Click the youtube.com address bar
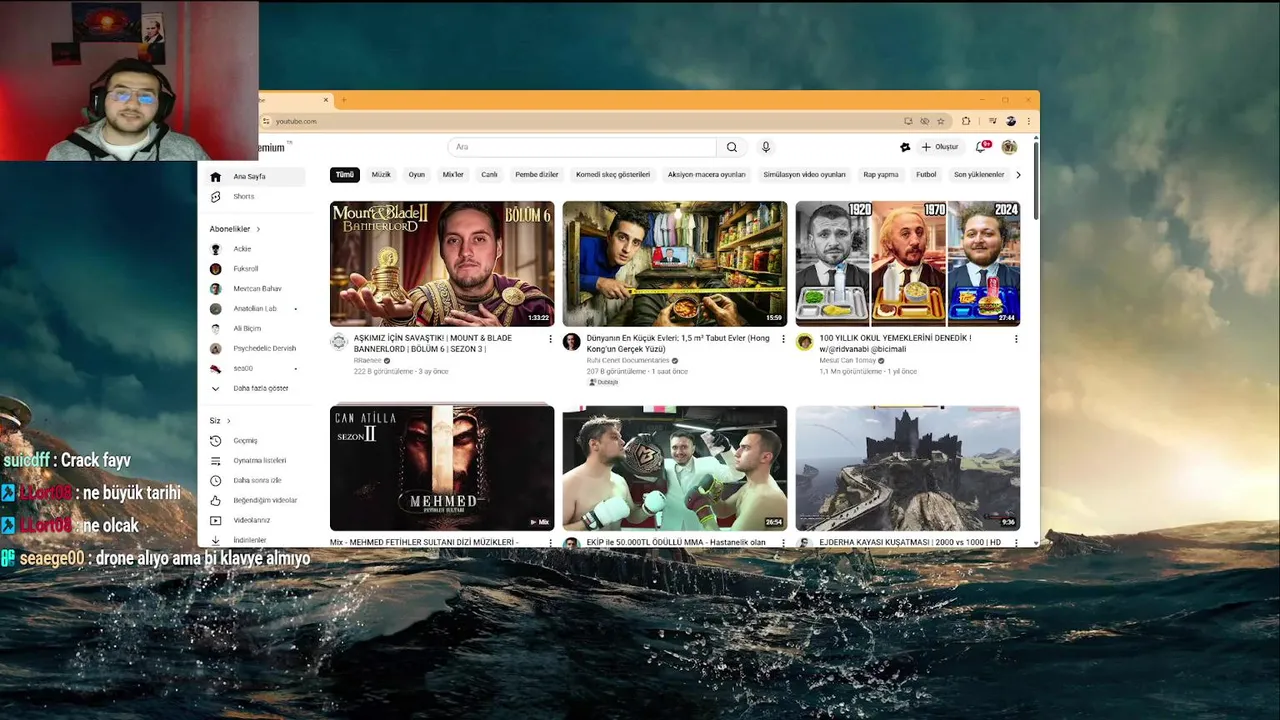The height and width of the screenshot is (720, 1280). (580, 121)
